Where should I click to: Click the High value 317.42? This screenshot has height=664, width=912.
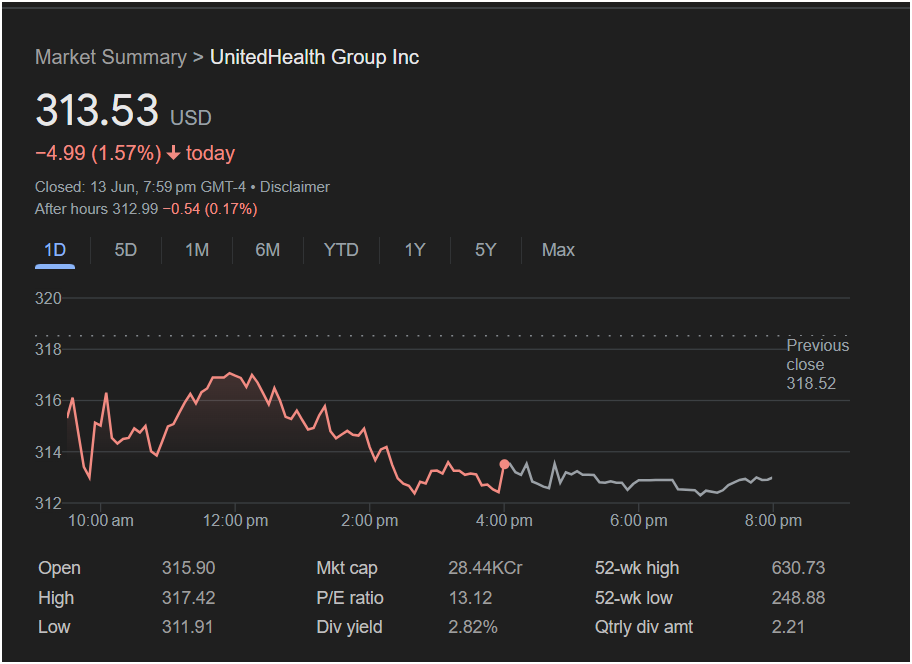click(188, 598)
